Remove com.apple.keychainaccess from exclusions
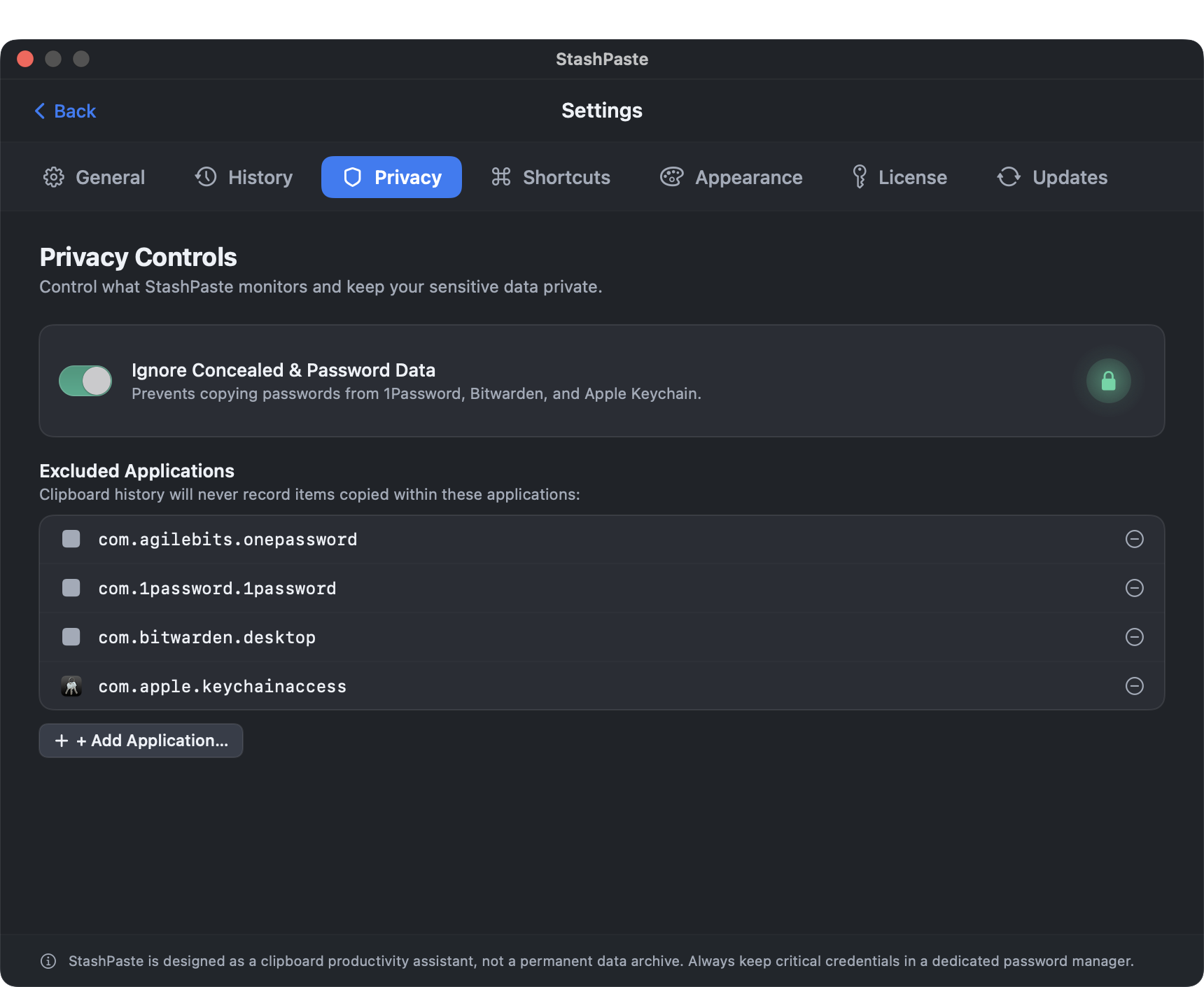1204x987 pixels. click(1134, 686)
